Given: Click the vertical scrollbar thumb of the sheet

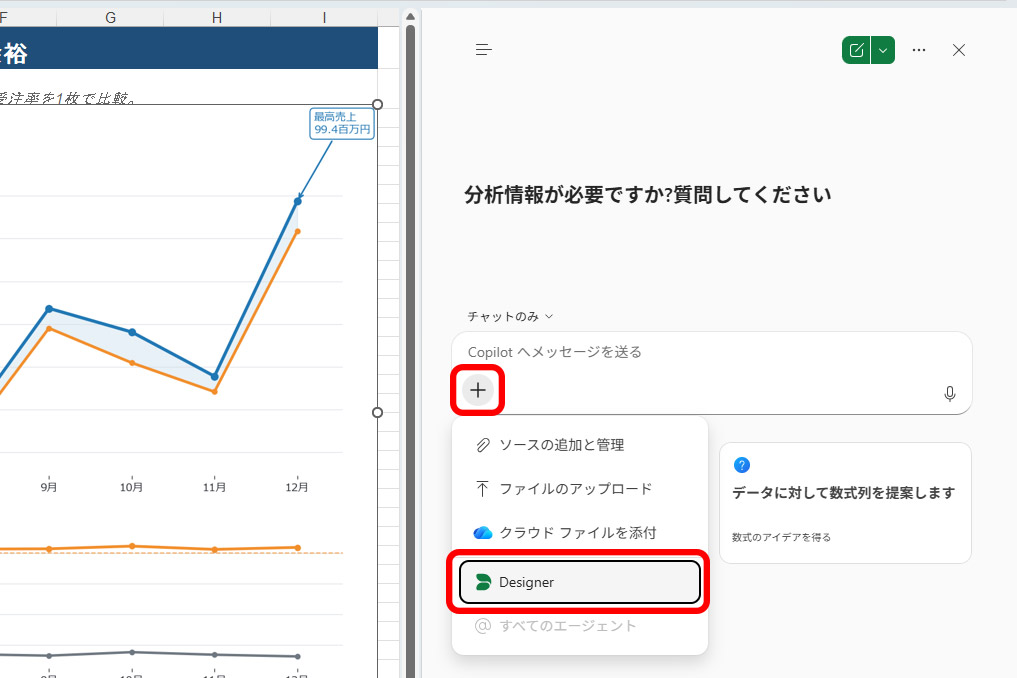Looking at the screenshot, I should click(x=410, y=350).
